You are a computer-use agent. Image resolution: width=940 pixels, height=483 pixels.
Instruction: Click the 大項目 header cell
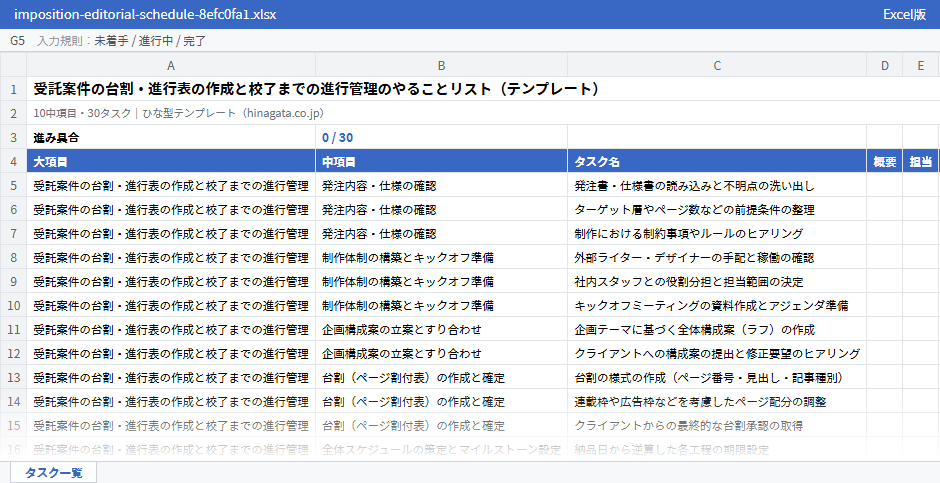[x=171, y=161]
